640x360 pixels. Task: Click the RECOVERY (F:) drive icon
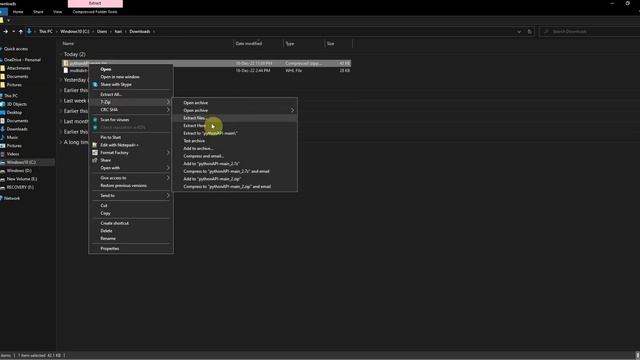pos(2,187)
